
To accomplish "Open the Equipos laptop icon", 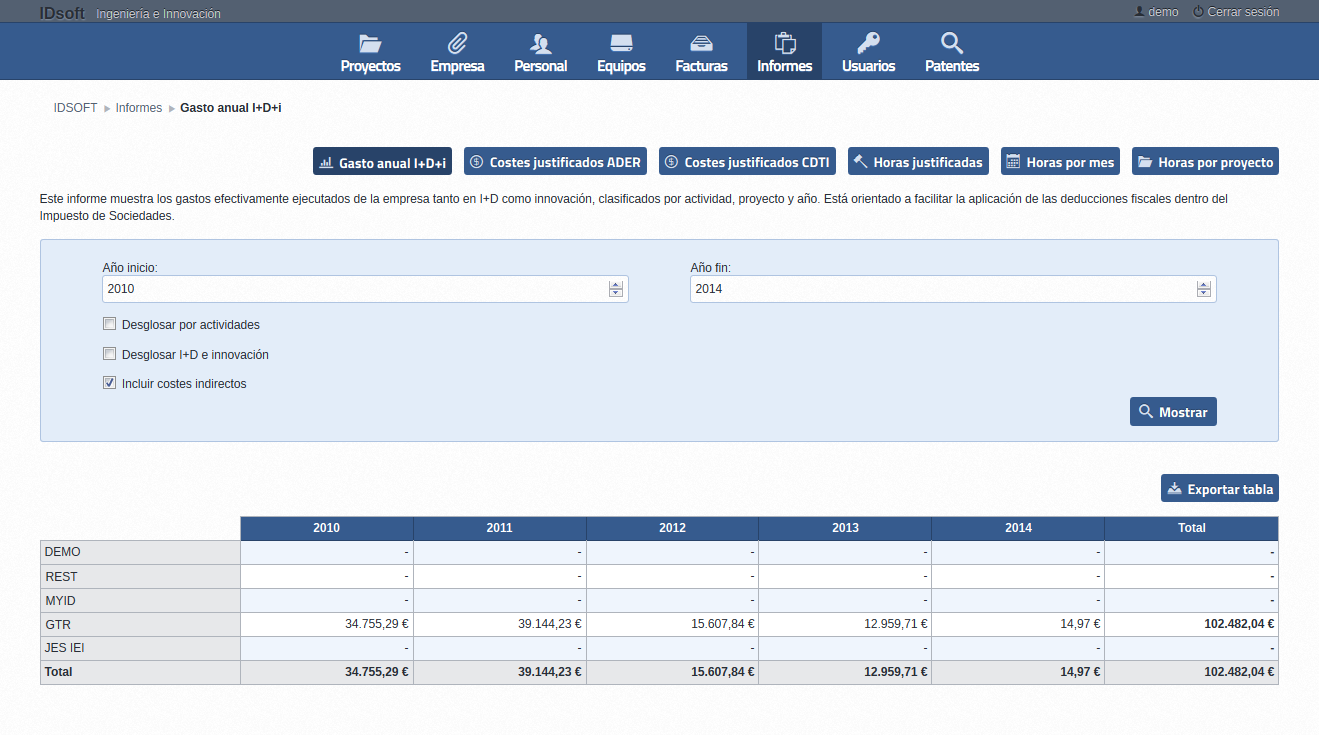I will pos(621,44).
